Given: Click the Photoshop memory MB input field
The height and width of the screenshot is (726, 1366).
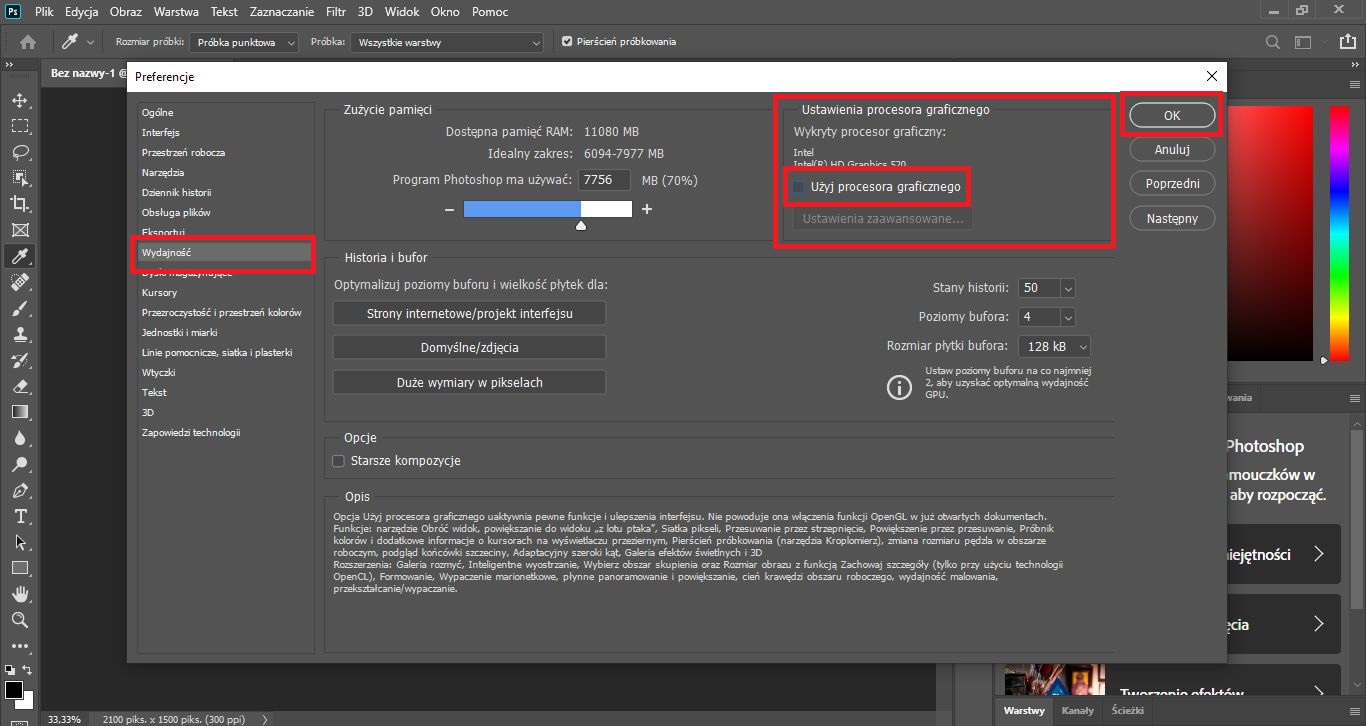Looking at the screenshot, I should click(604, 180).
